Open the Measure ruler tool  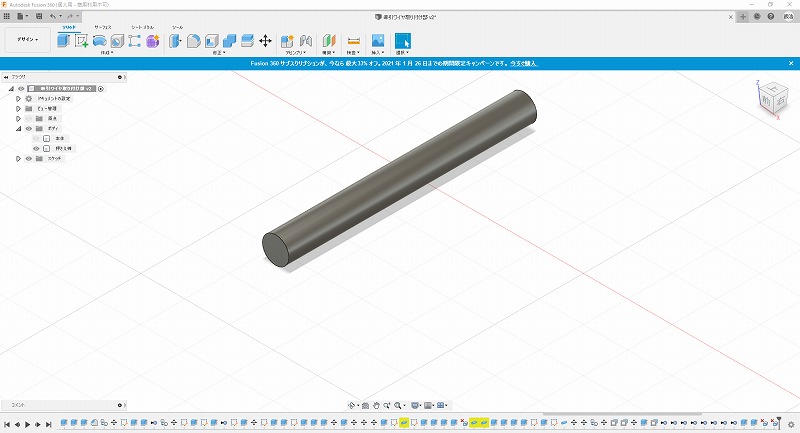click(x=352, y=41)
